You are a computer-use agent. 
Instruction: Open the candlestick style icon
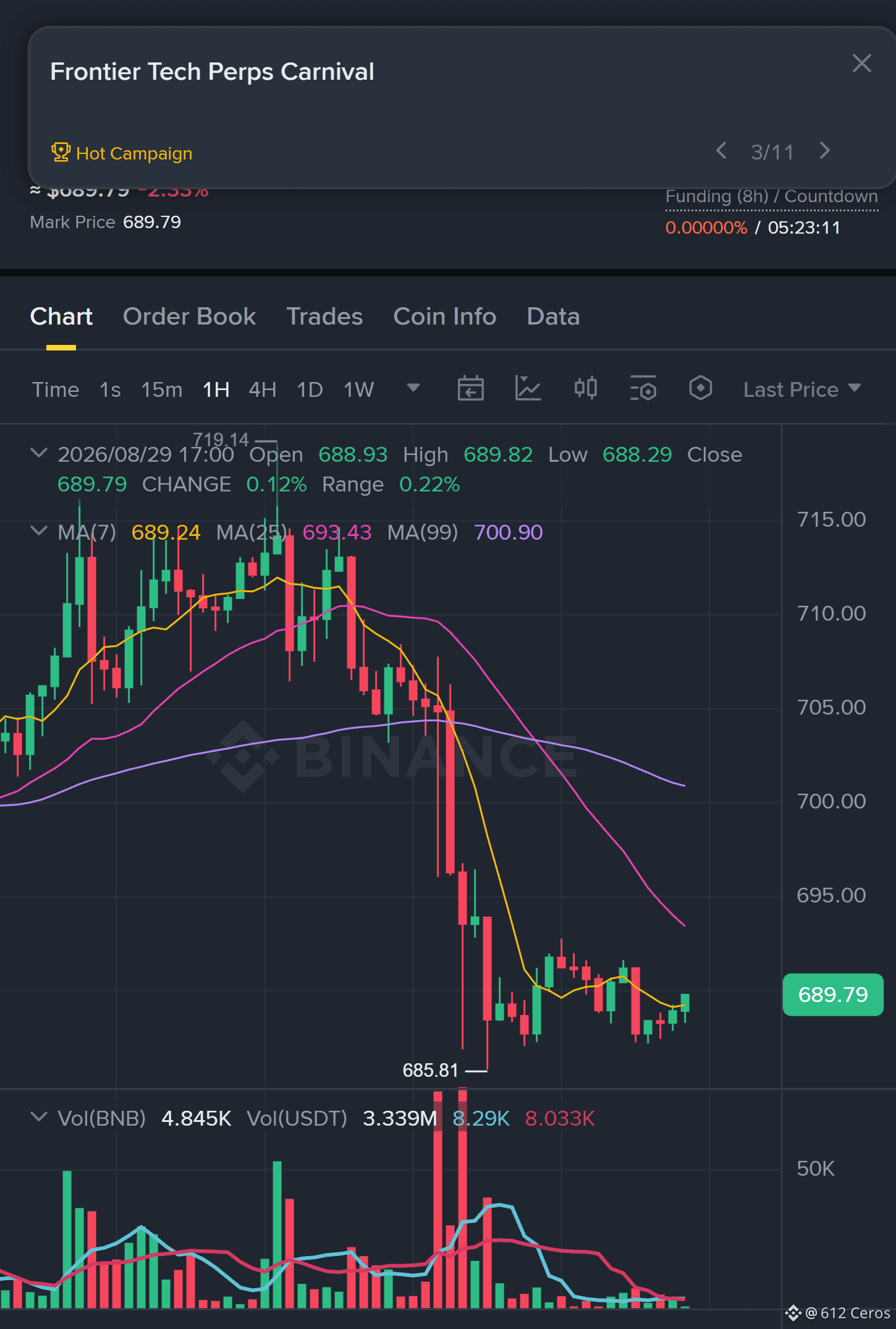pos(585,389)
